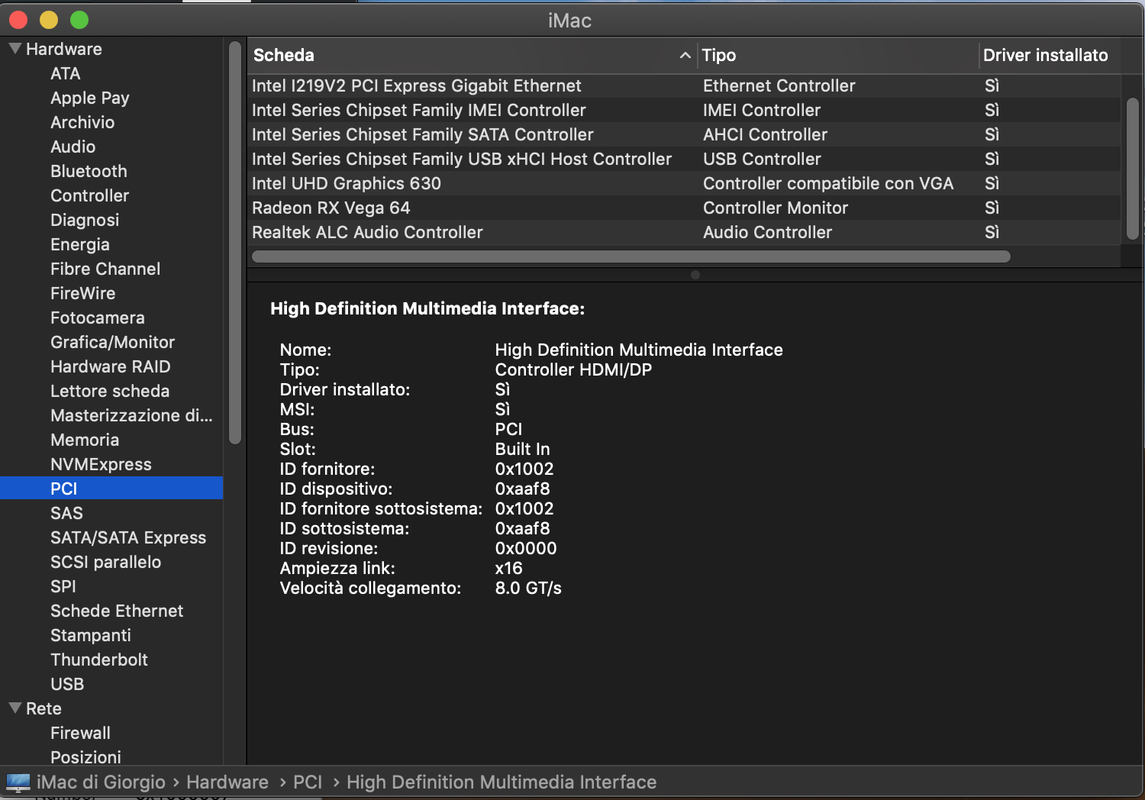The image size is (1145, 800).
Task: Select ATA in the sidebar
Action: pyautogui.click(x=65, y=74)
